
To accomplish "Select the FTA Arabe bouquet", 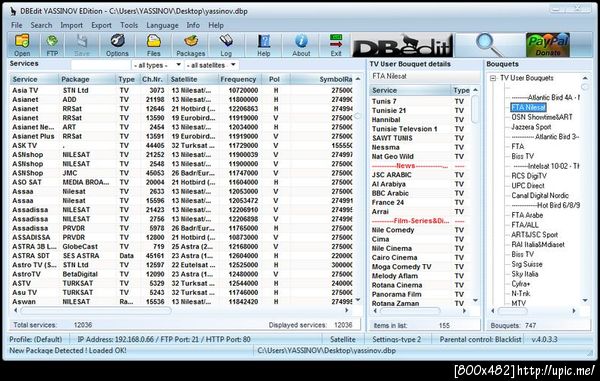I will [x=527, y=215].
